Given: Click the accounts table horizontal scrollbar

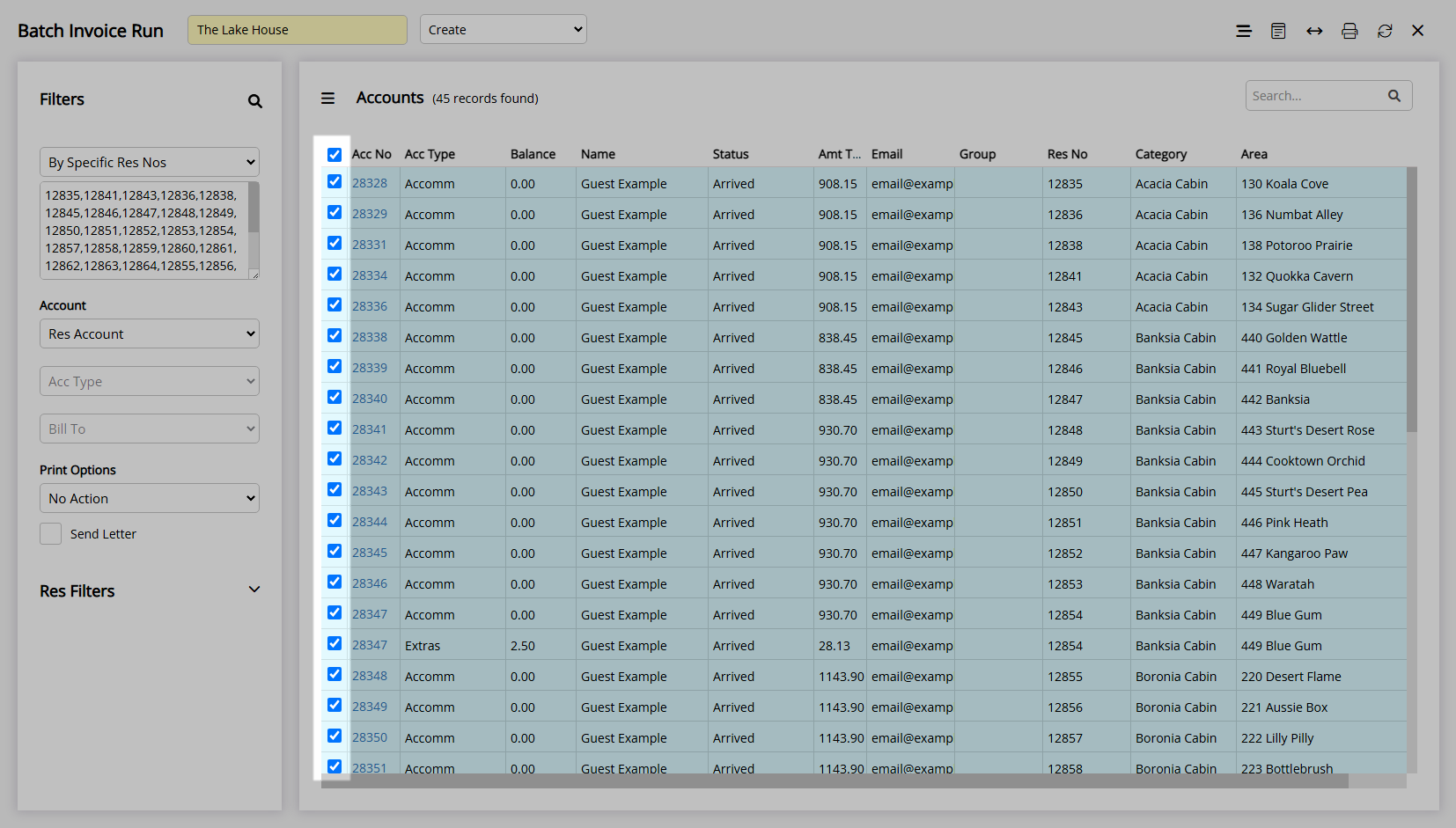Looking at the screenshot, I should click(x=835, y=781).
